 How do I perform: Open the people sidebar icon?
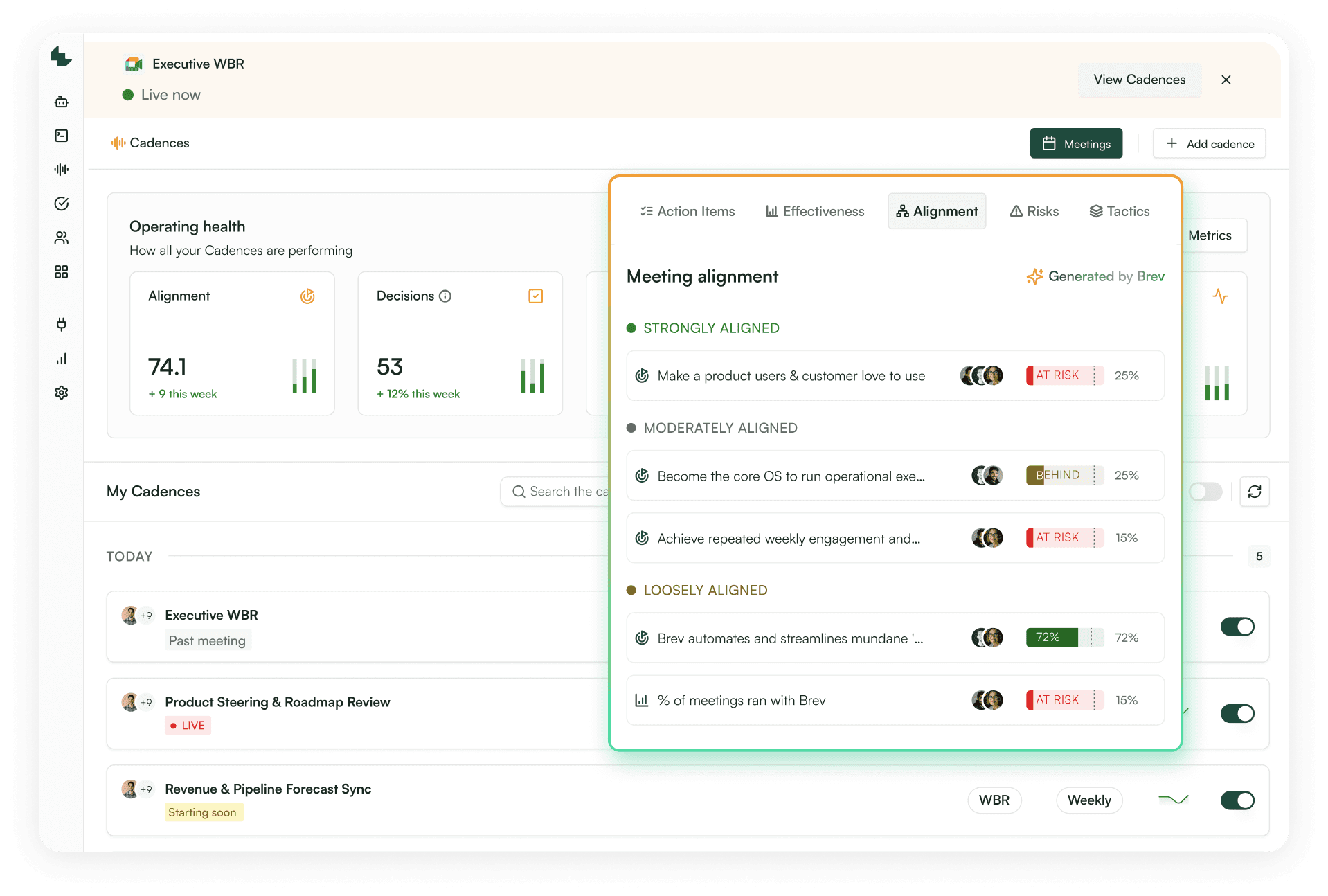(x=62, y=238)
